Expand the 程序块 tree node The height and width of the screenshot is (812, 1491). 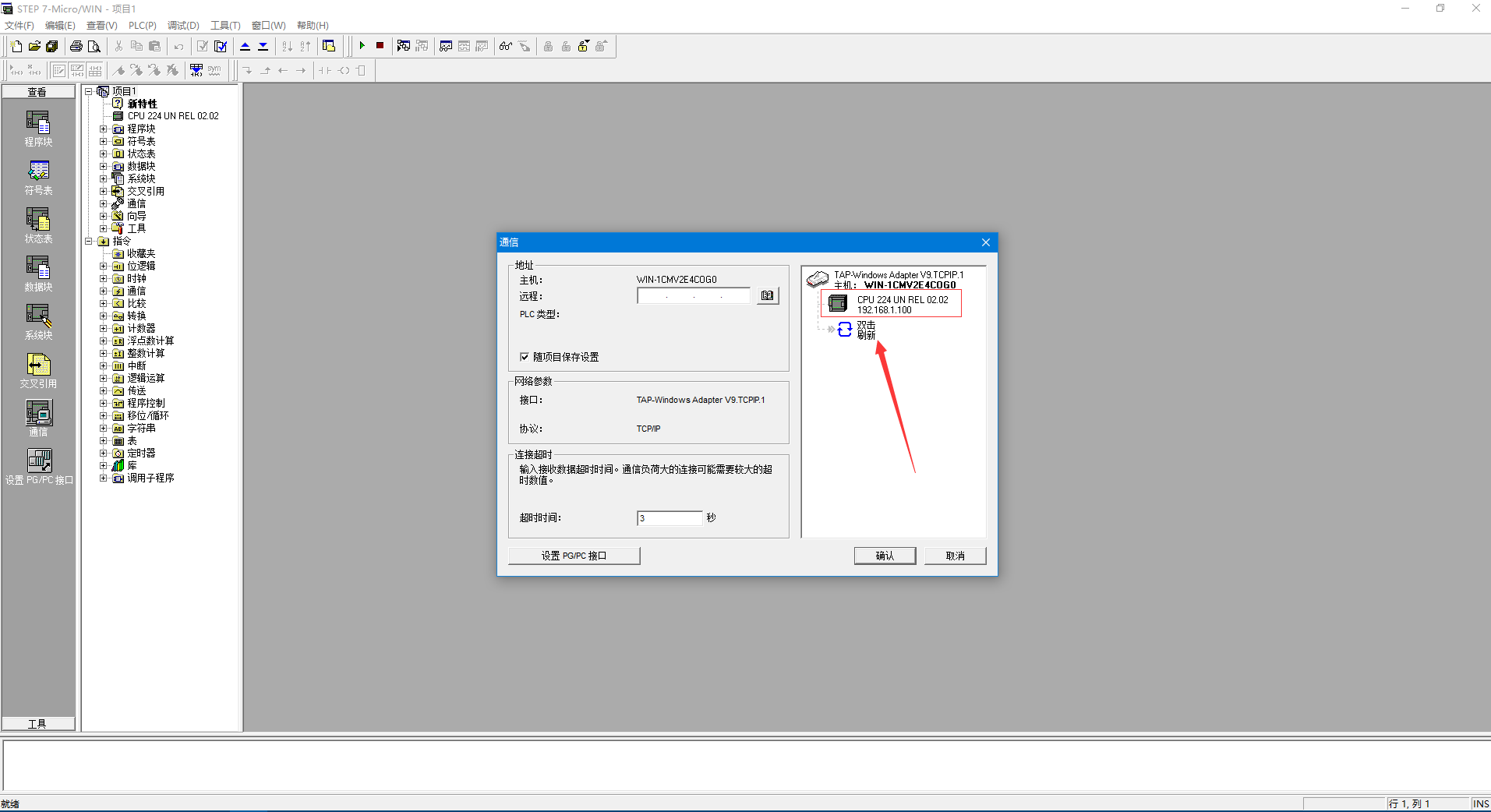[x=103, y=129]
